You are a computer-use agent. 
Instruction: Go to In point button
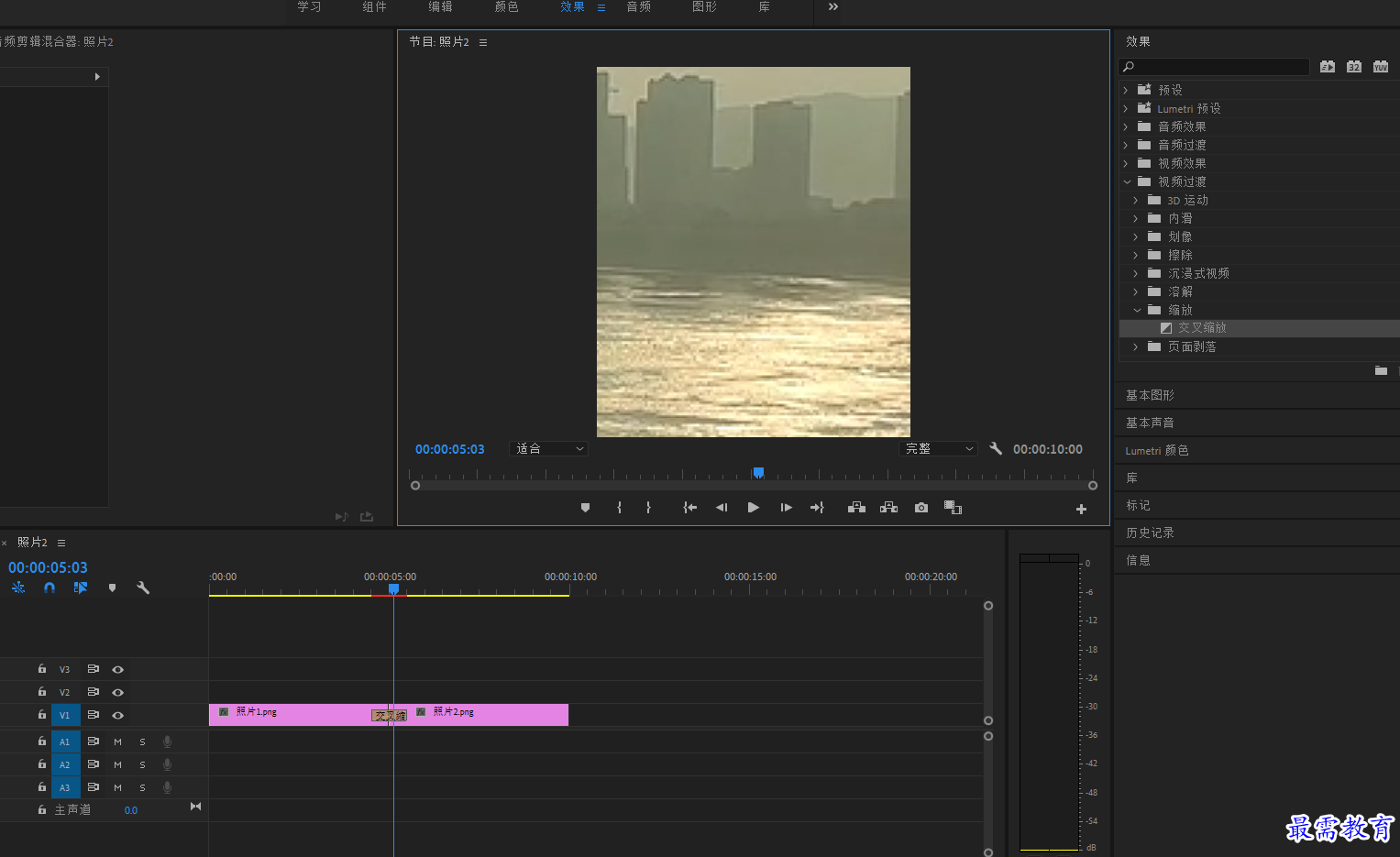click(689, 507)
